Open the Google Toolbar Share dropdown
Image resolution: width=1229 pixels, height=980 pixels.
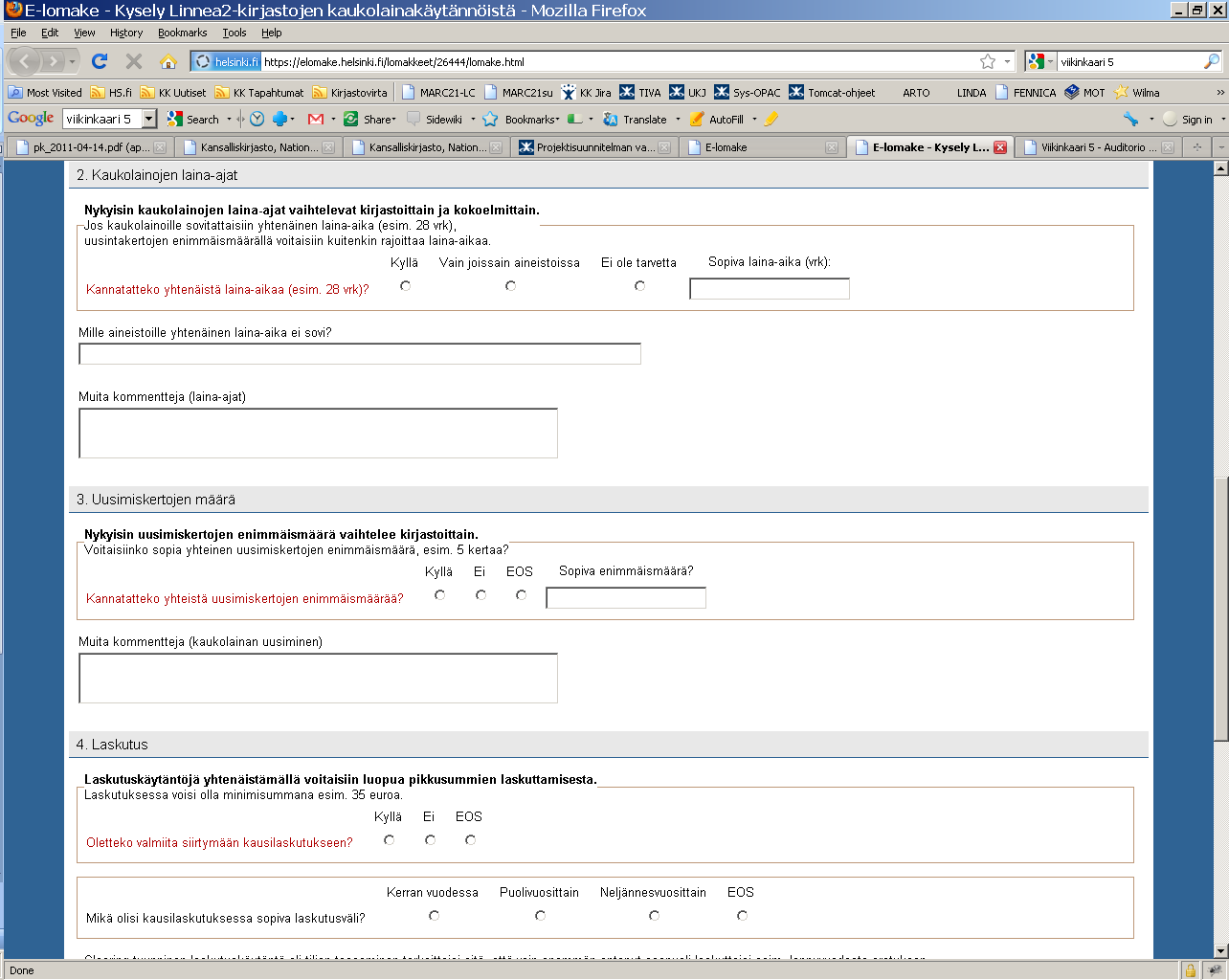point(369,119)
